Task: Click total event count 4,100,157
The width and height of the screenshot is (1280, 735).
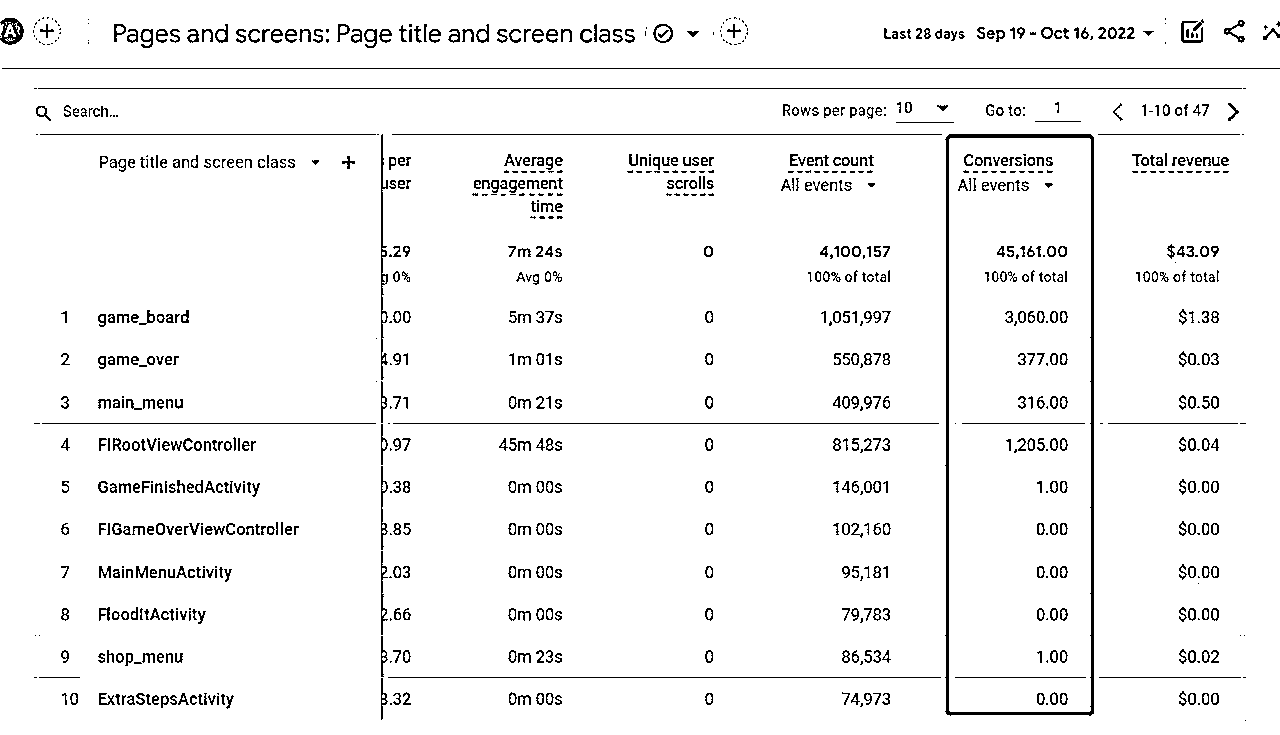Action: point(855,252)
